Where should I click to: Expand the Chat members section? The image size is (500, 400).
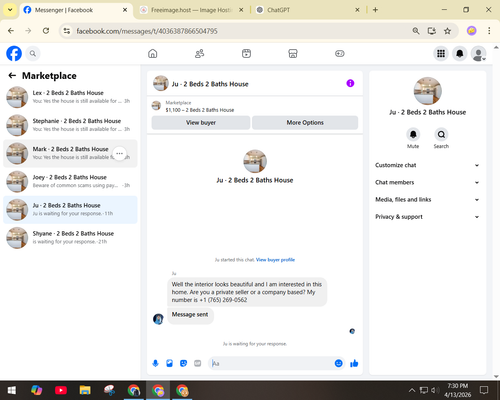pyautogui.click(x=427, y=182)
